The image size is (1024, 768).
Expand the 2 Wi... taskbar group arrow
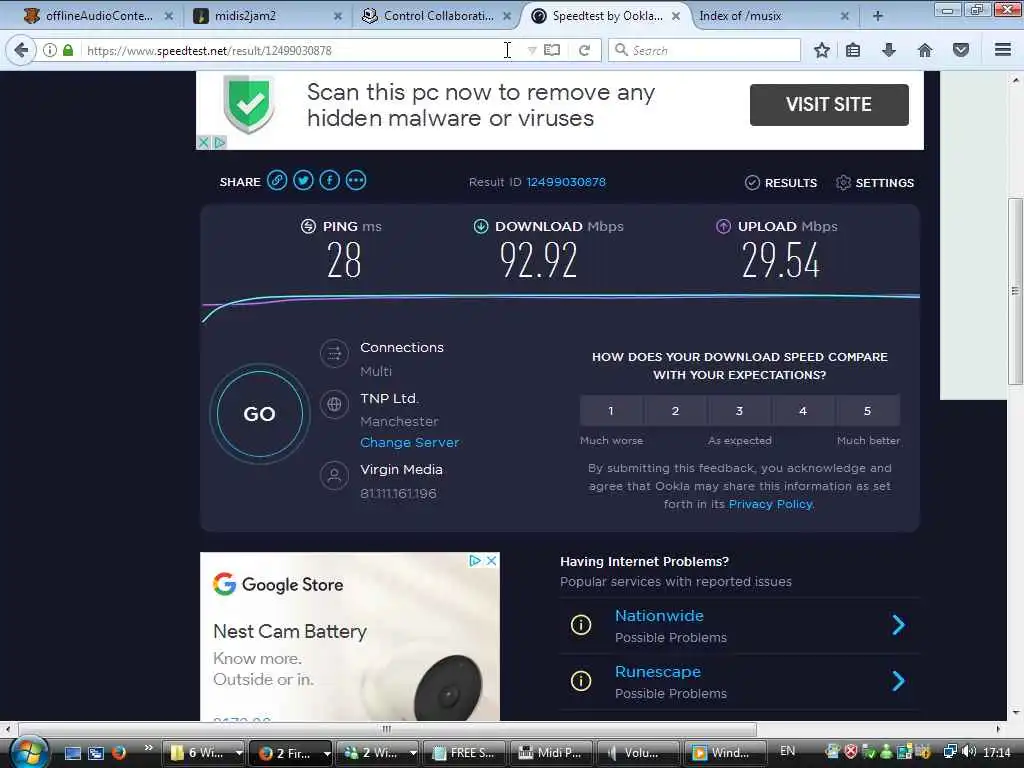(413, 753)
